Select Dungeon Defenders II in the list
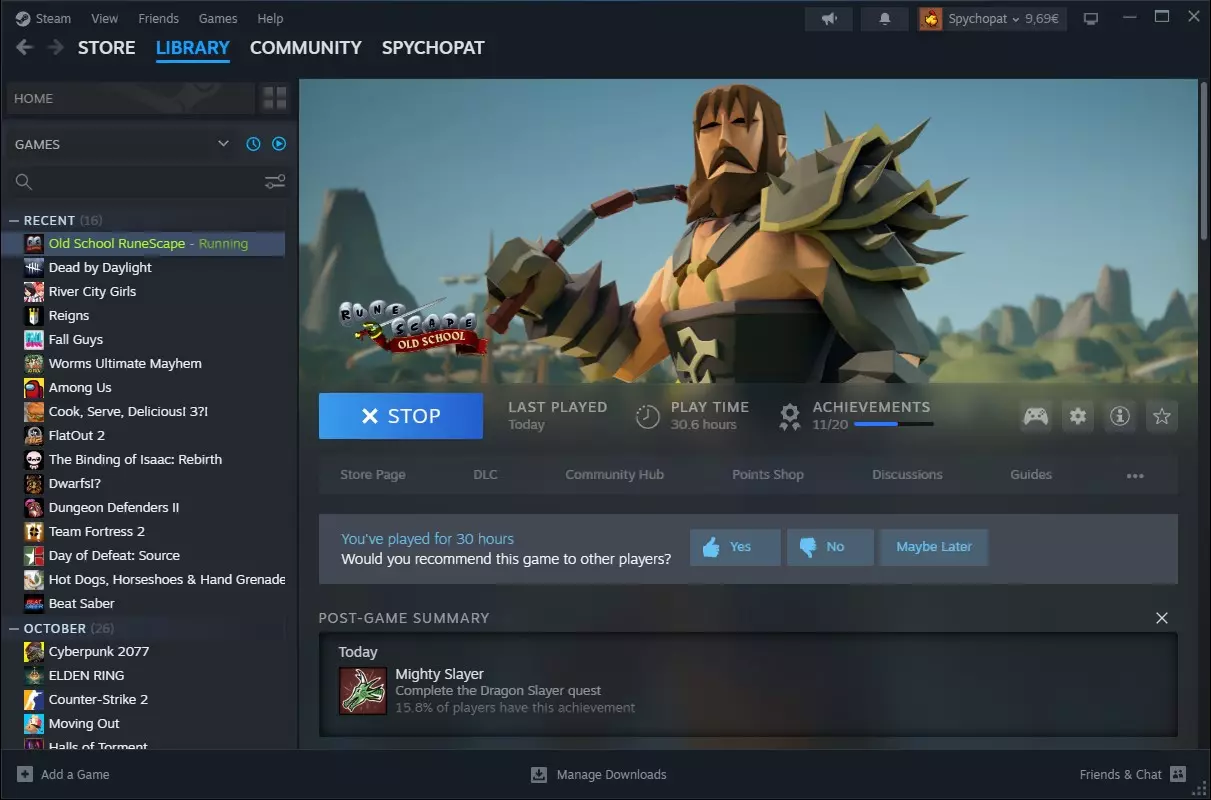The height and width of the screenshot is (800, 1211). pyautogui.click(x=144, y=508)
